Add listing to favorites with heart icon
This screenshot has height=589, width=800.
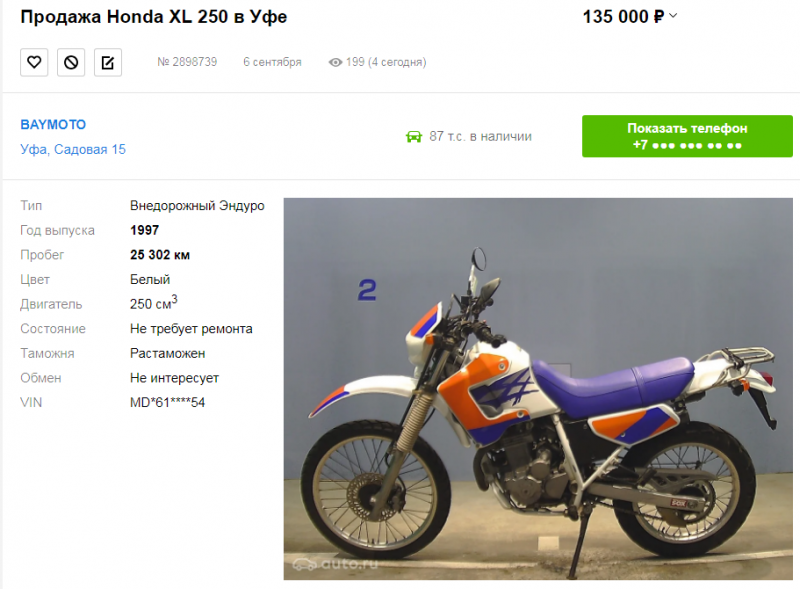tap(34, 62)
